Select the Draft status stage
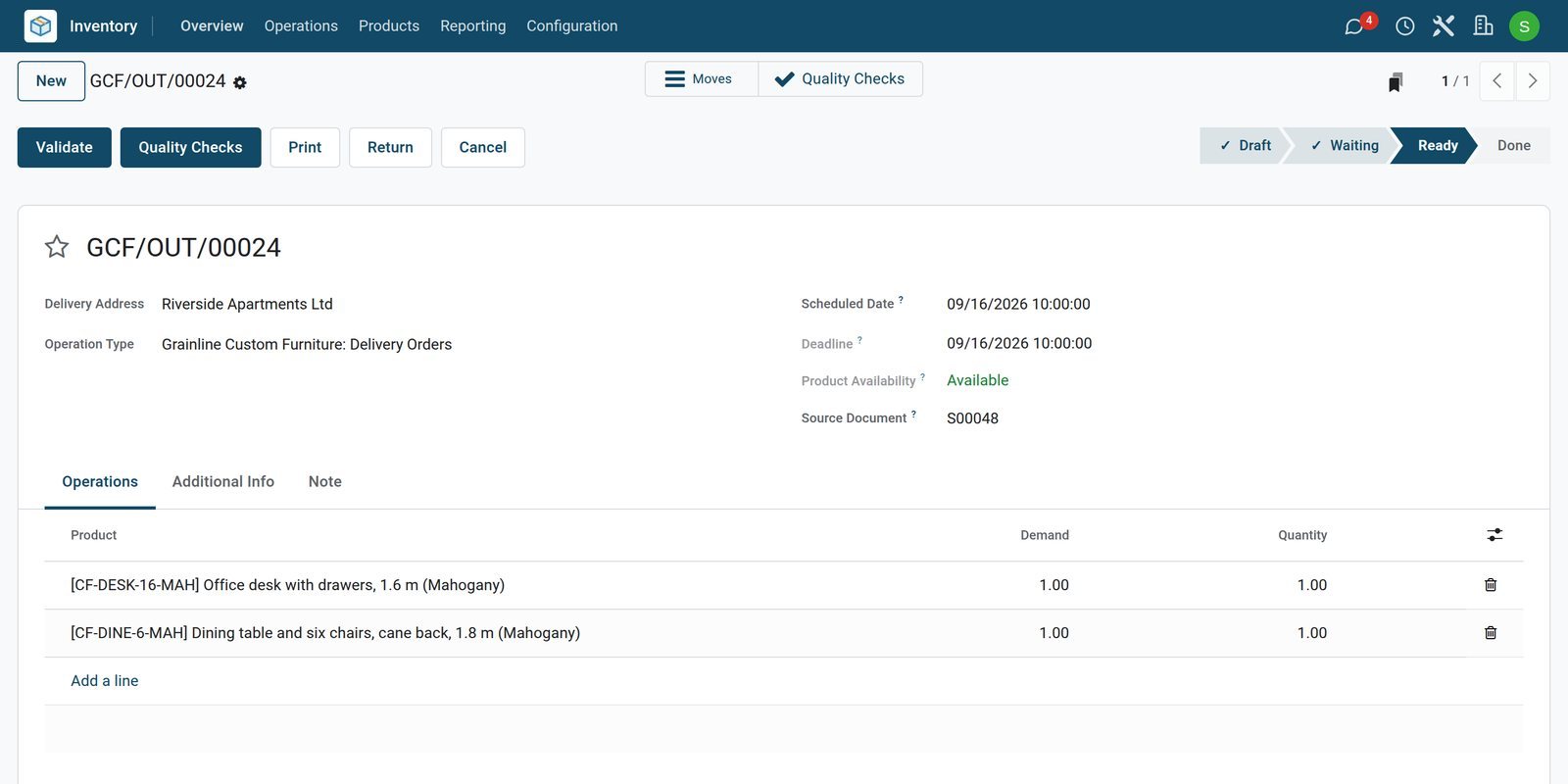The height and width of the screenshot is (784, 1568). tap(1245, 146)
